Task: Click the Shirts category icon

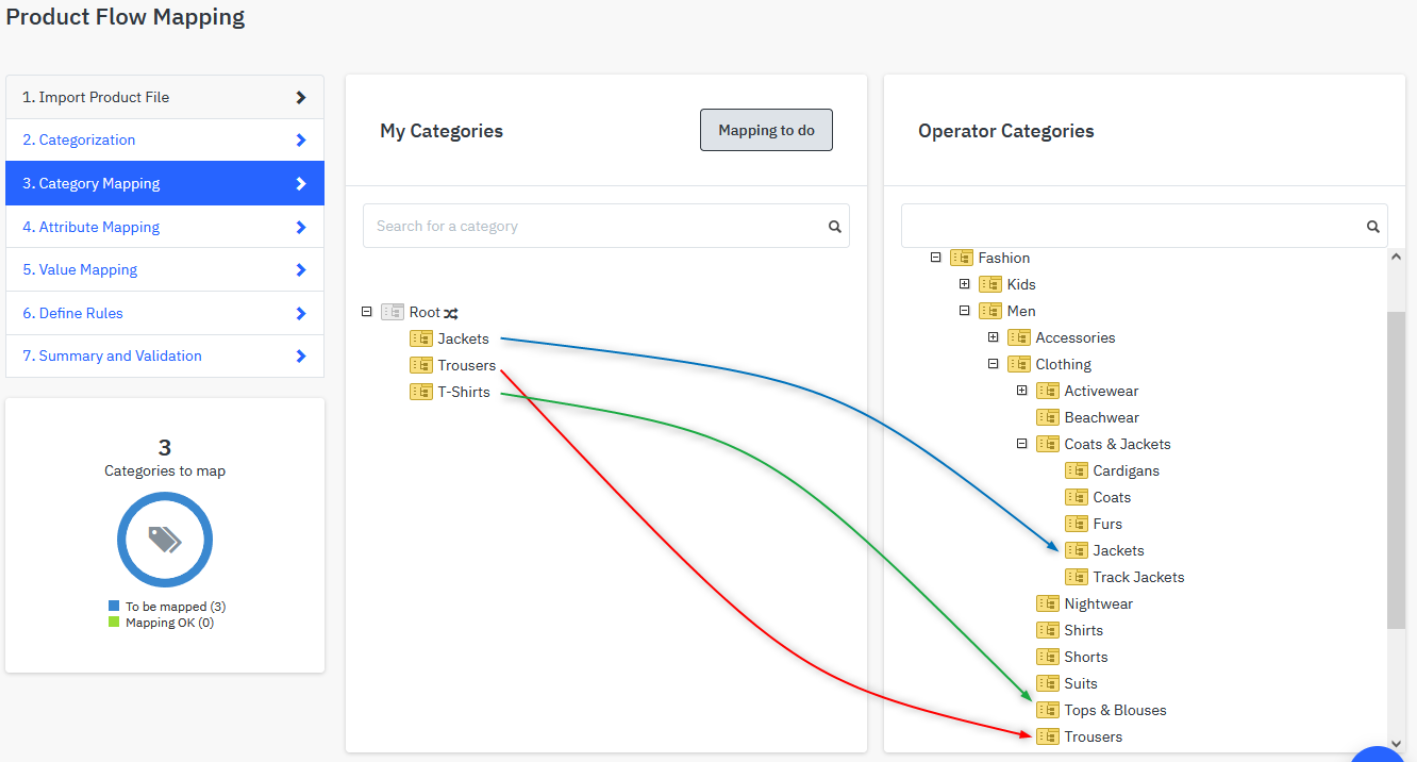Action: click(1048, 630)
